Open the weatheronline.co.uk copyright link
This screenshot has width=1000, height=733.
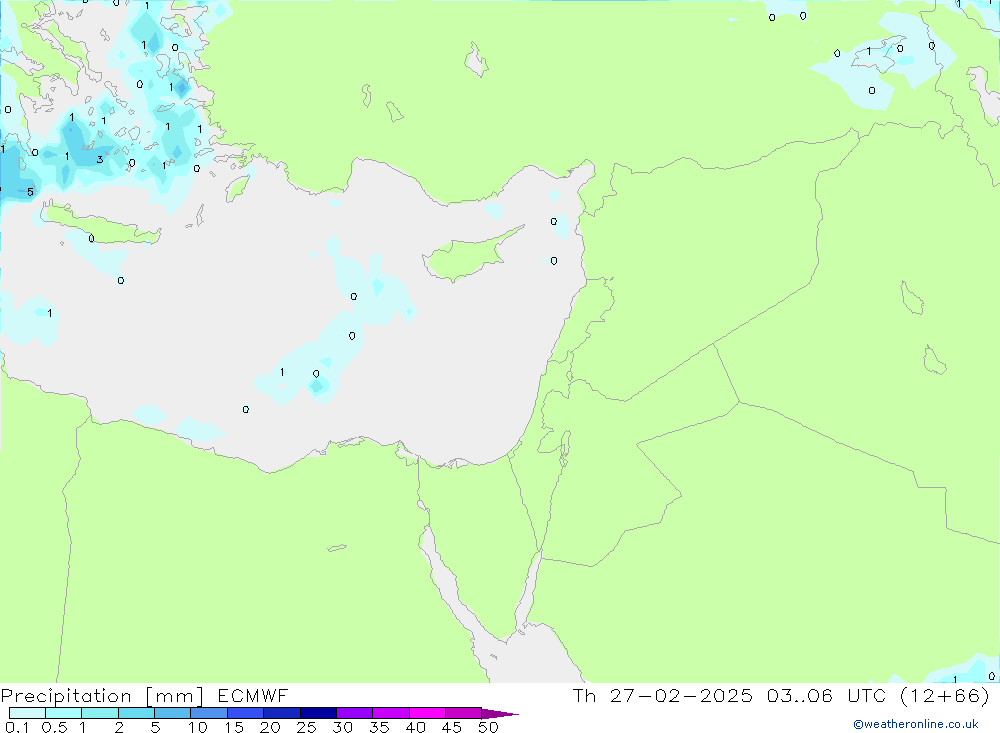tap(916, 724)
